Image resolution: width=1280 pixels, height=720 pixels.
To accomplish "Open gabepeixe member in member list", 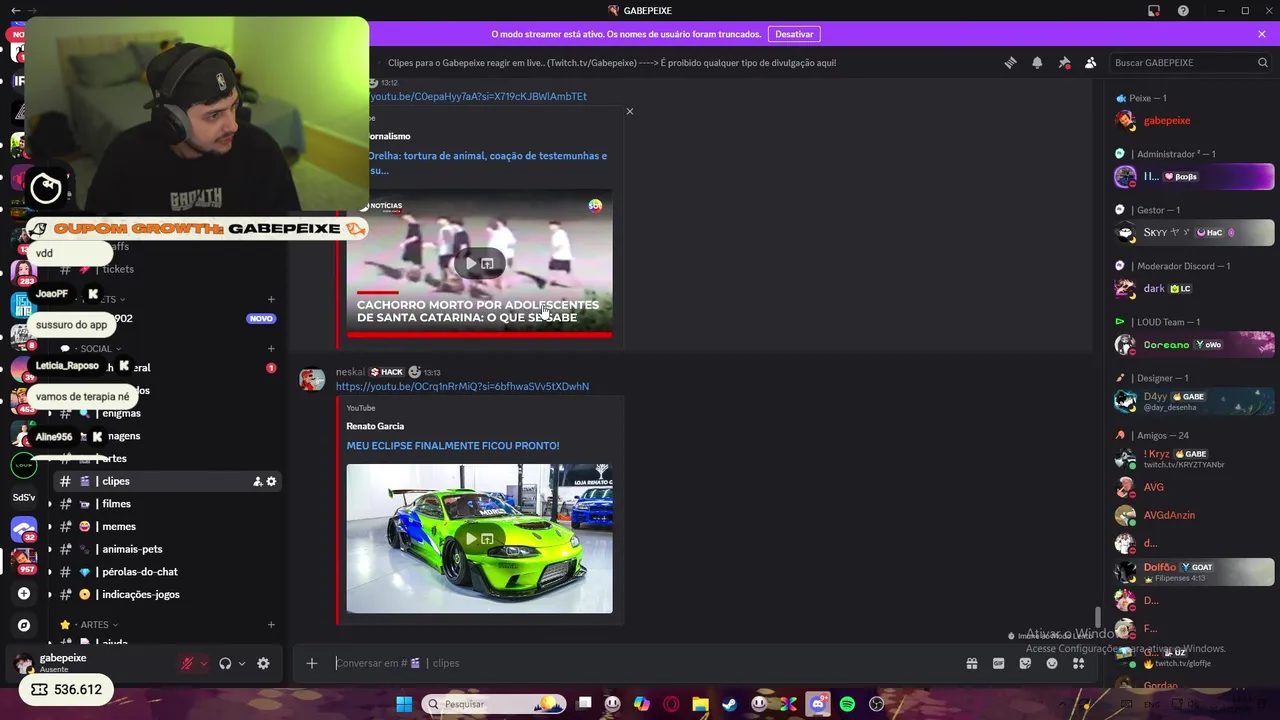I will (x=1194, y=120).
